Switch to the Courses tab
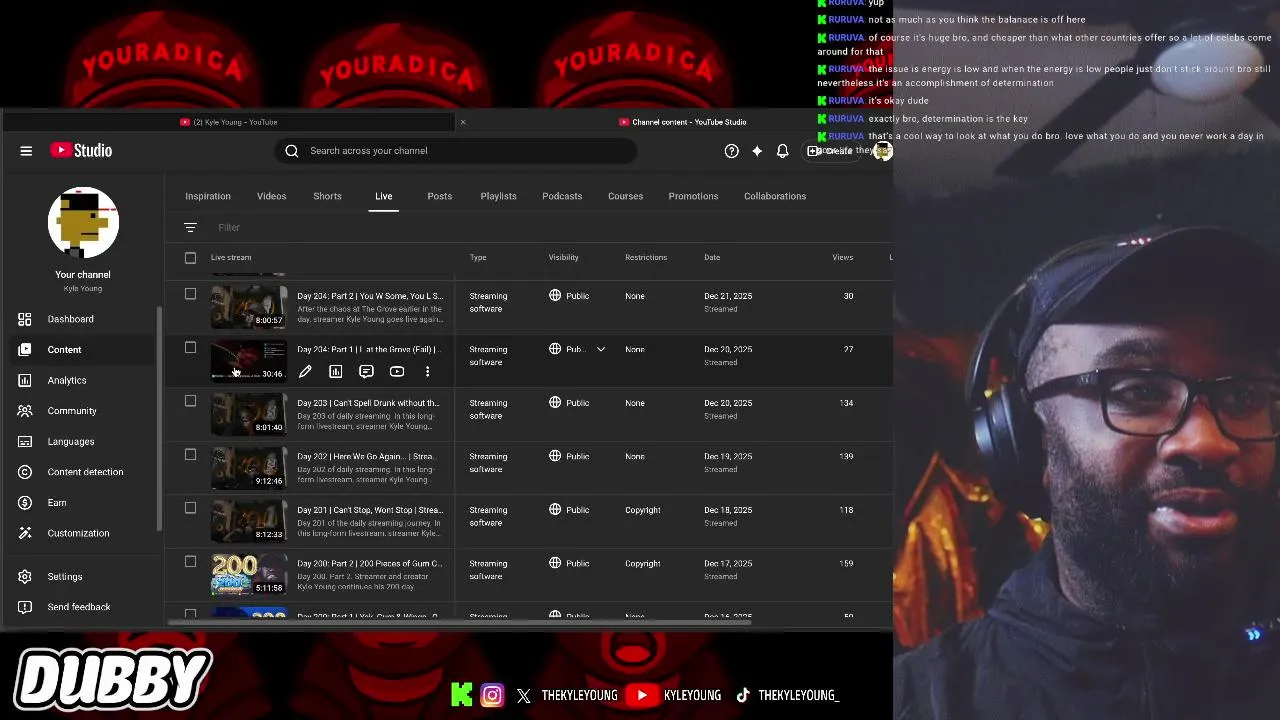The width and height of the screenshot is (1280, 720). [625, 196]
